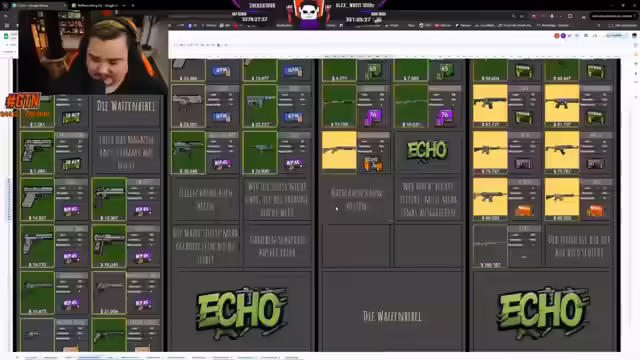Screen dimensions: 640x360
Task: Select grey pistol thumbnail priced $ 14.907
Action: [37, 199]
